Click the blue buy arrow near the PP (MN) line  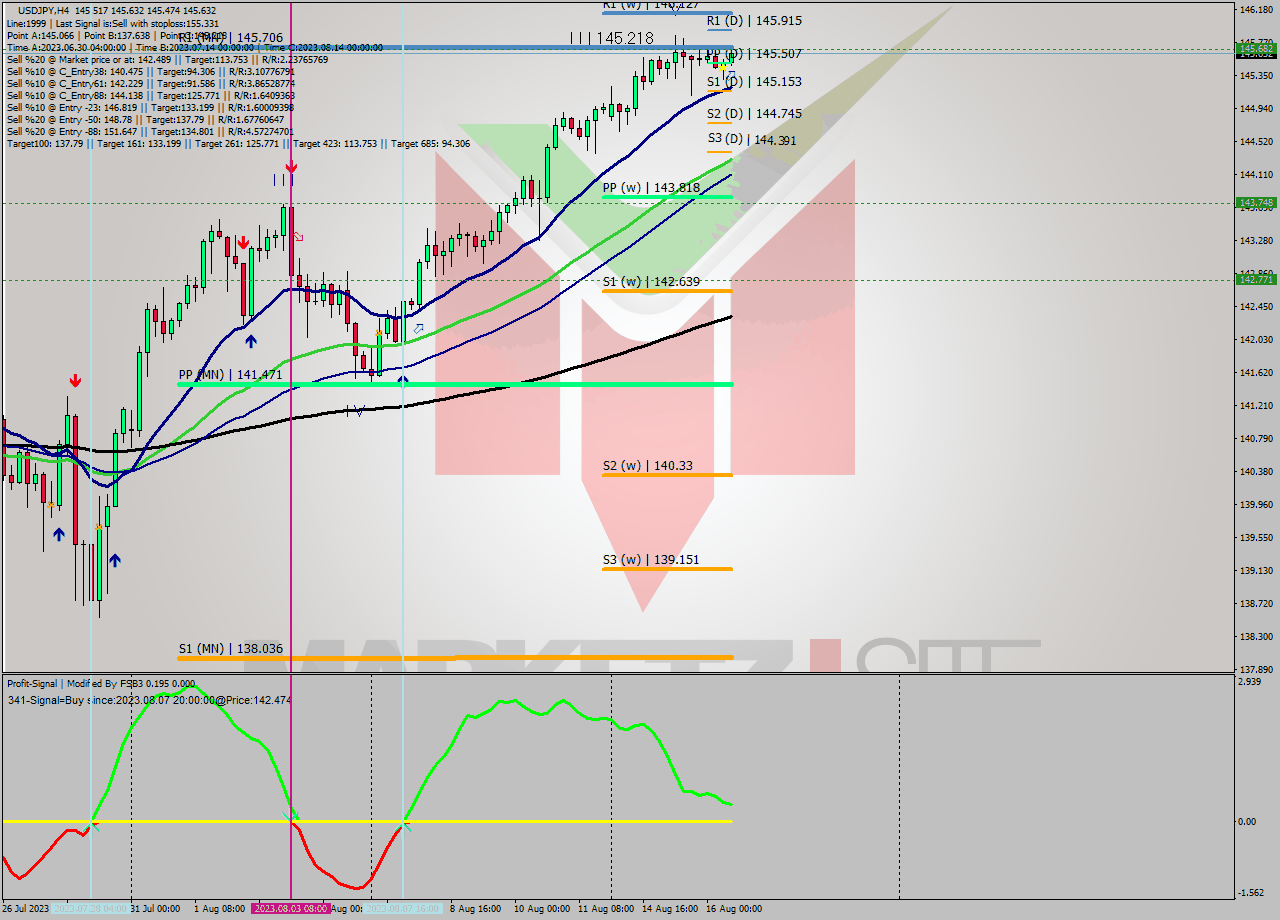(402, 381)
